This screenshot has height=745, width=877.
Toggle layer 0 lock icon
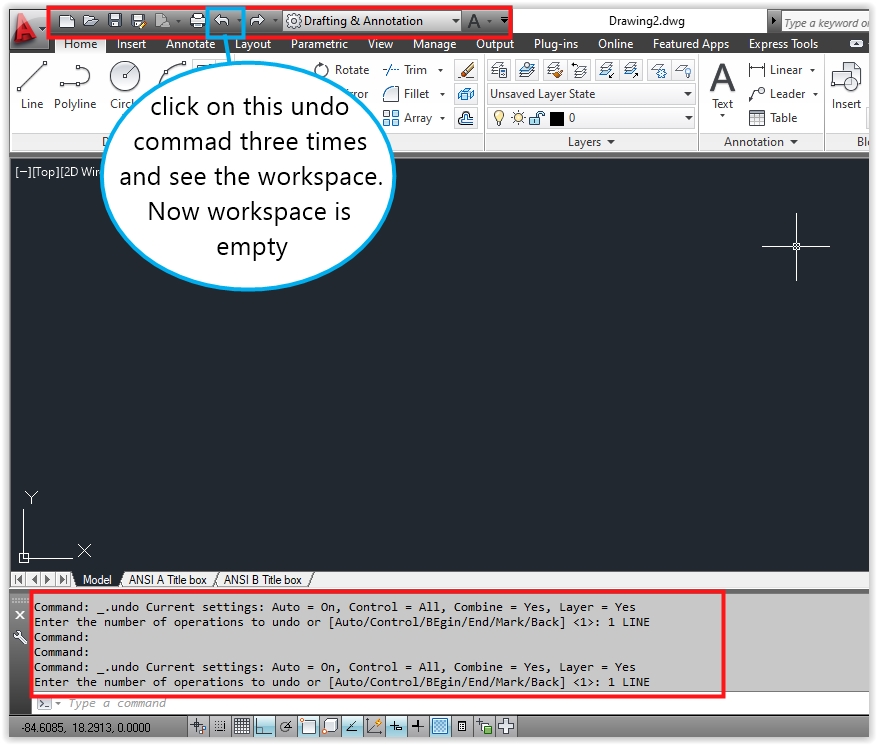click(x=536, y=118)
